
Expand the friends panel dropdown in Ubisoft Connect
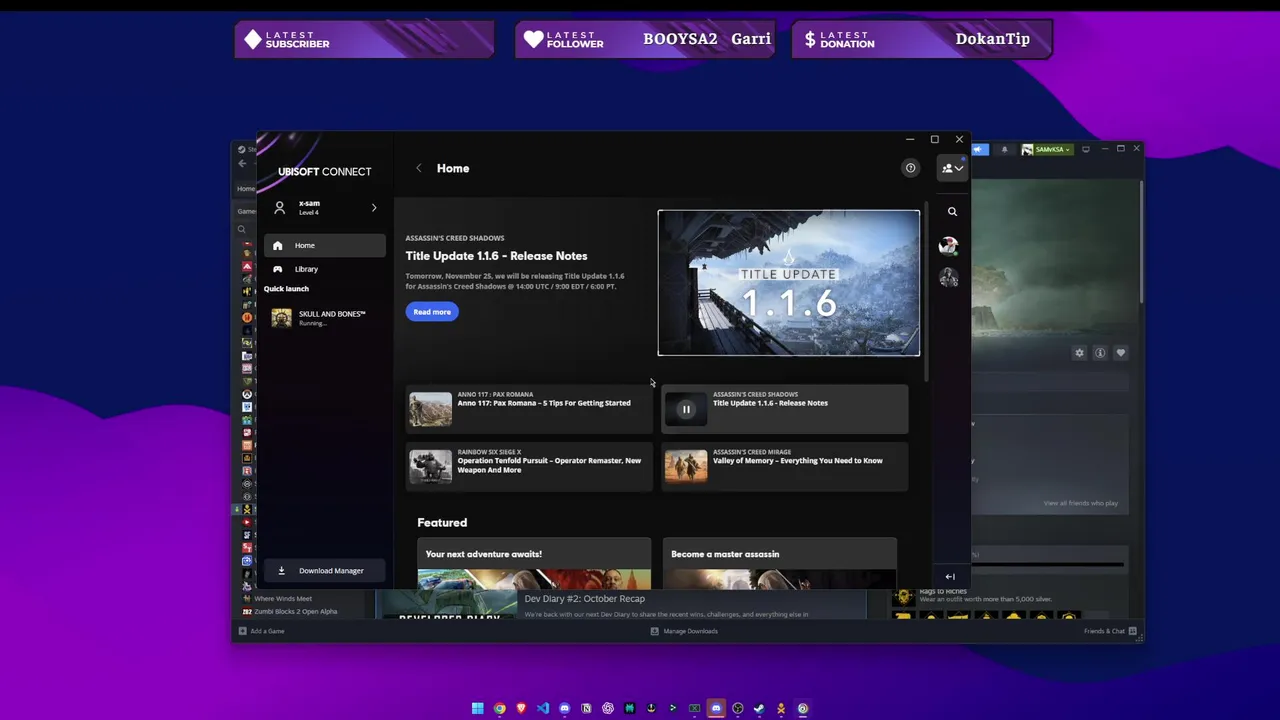(952, 168)
